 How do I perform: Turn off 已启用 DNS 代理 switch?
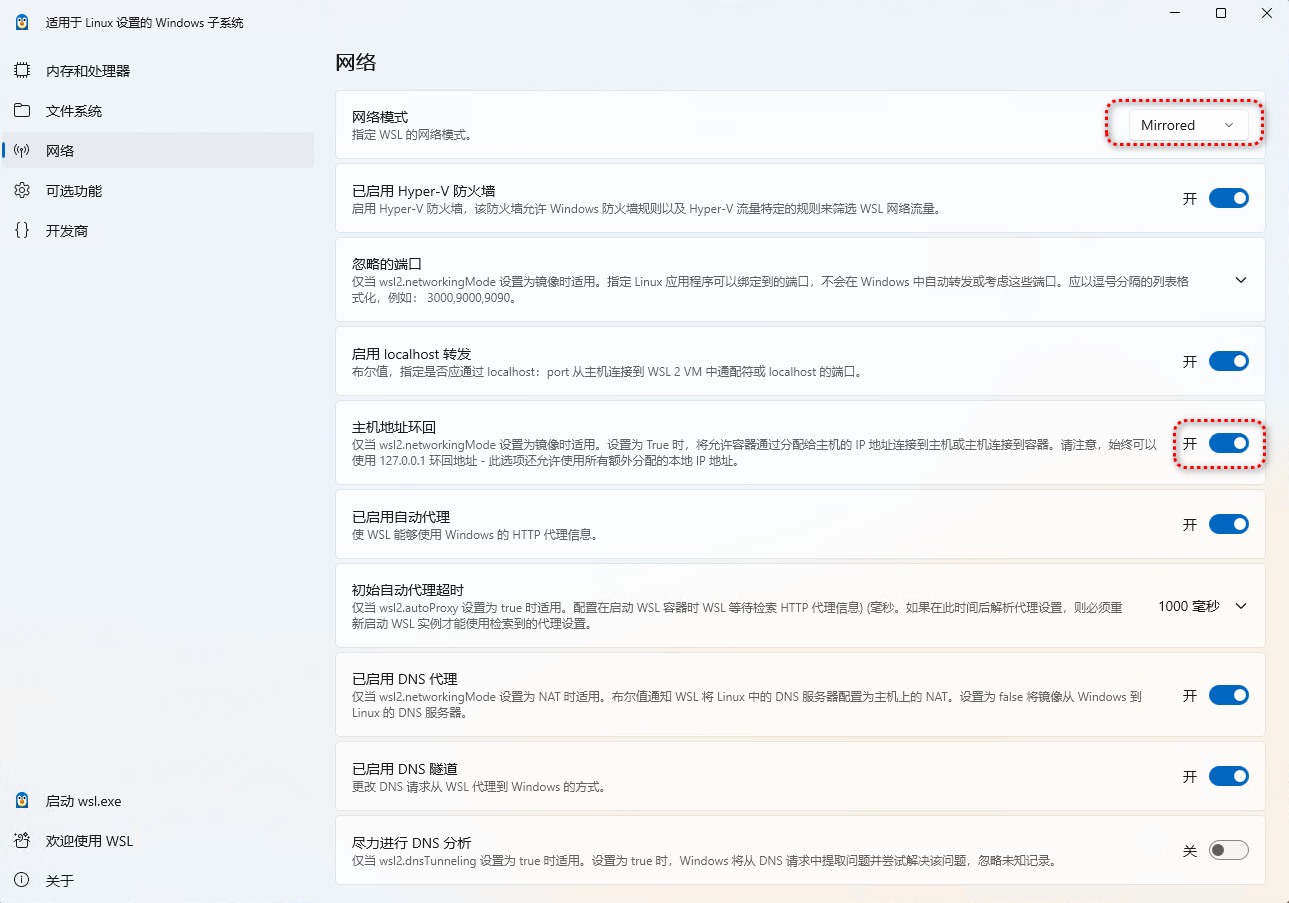click(1229, 695)
